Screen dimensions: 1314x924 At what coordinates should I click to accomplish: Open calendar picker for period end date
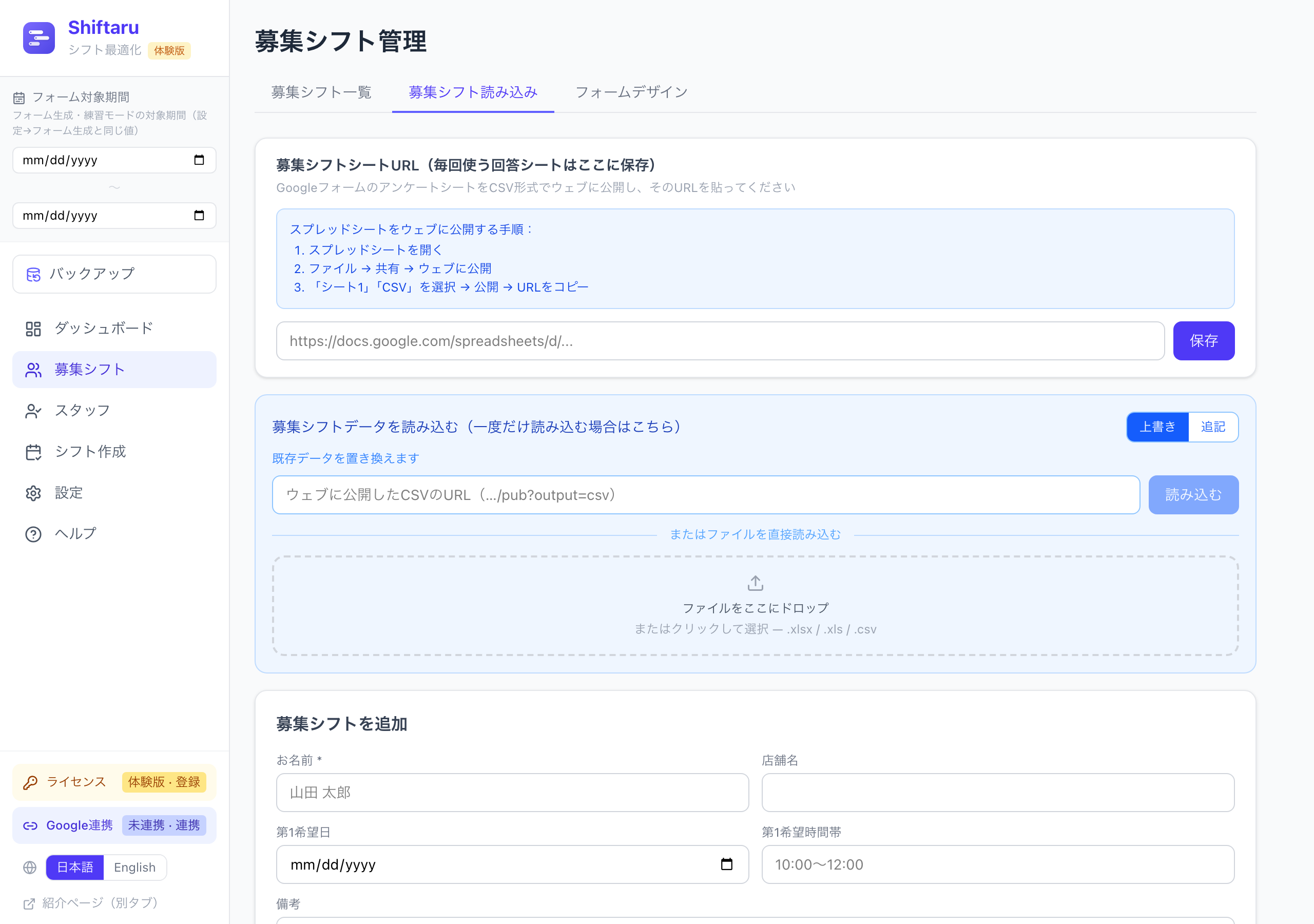(x=199, y=215)
